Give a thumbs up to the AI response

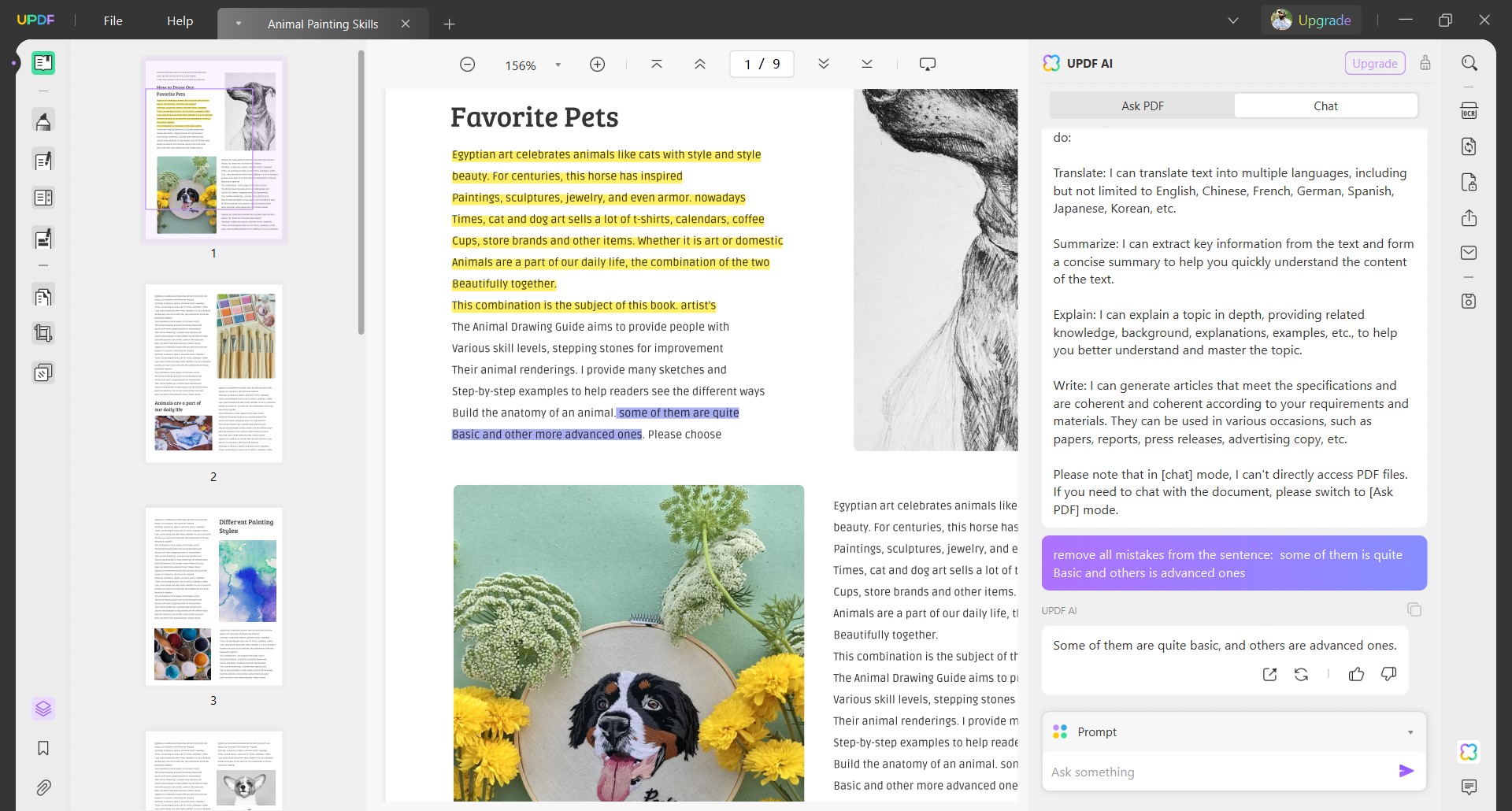[x=1357, y=675]
